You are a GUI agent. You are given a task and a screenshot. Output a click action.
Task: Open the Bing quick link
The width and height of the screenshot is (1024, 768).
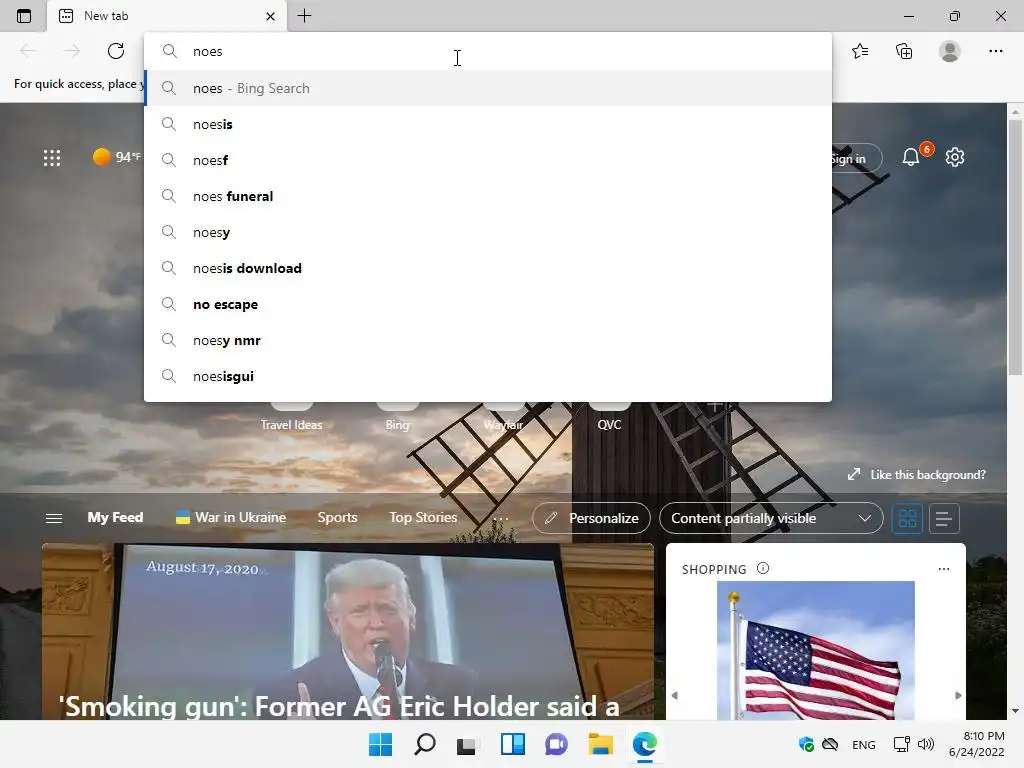click(x=397, y=424)
